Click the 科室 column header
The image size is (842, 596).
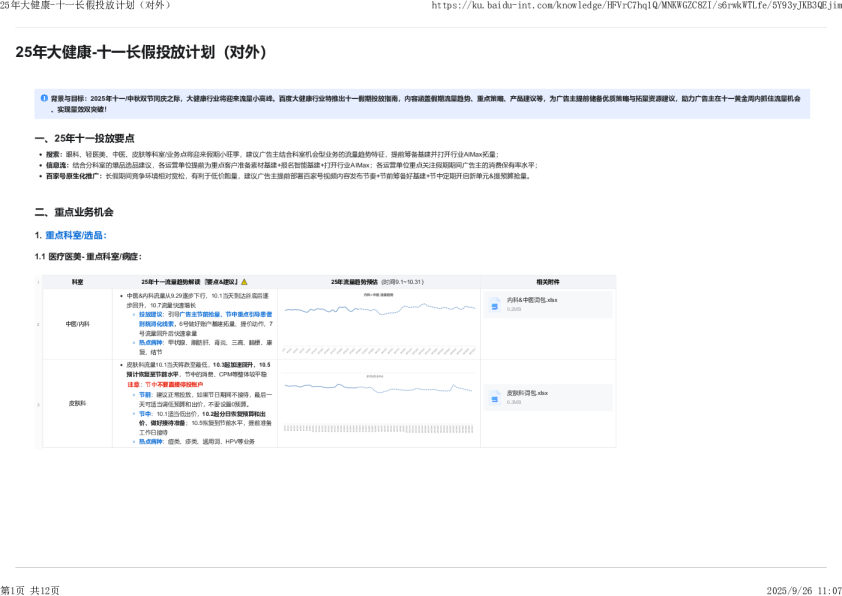tap(77, 282)
